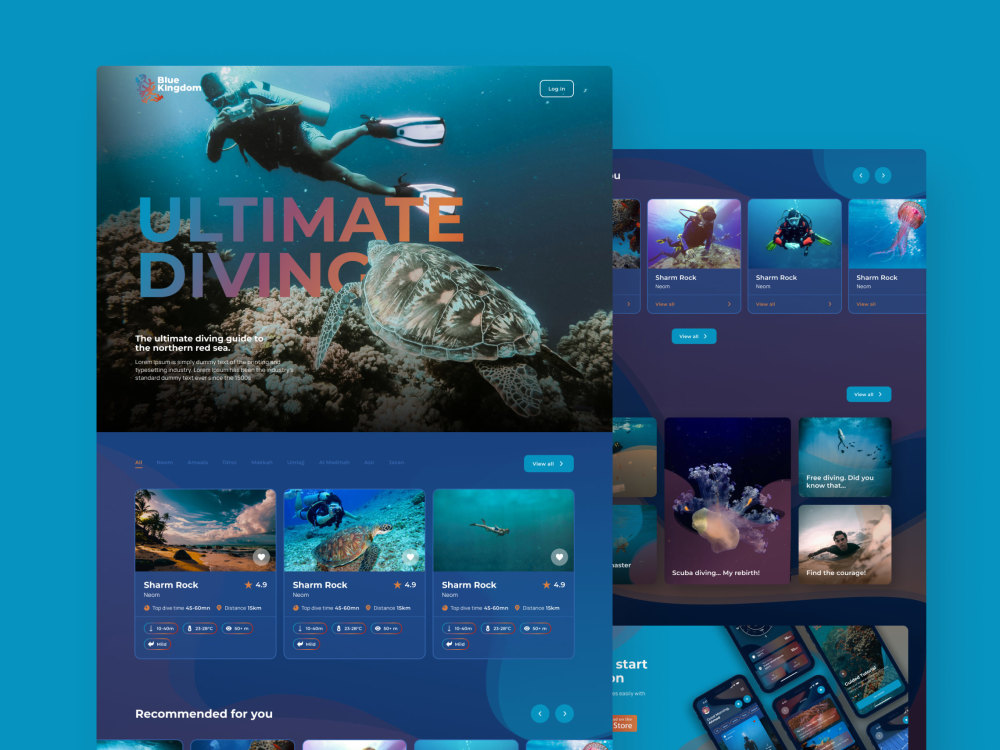Click dive time clock icon on swimmer card
Screen dimensions: 1000x750
click(445, 608)
